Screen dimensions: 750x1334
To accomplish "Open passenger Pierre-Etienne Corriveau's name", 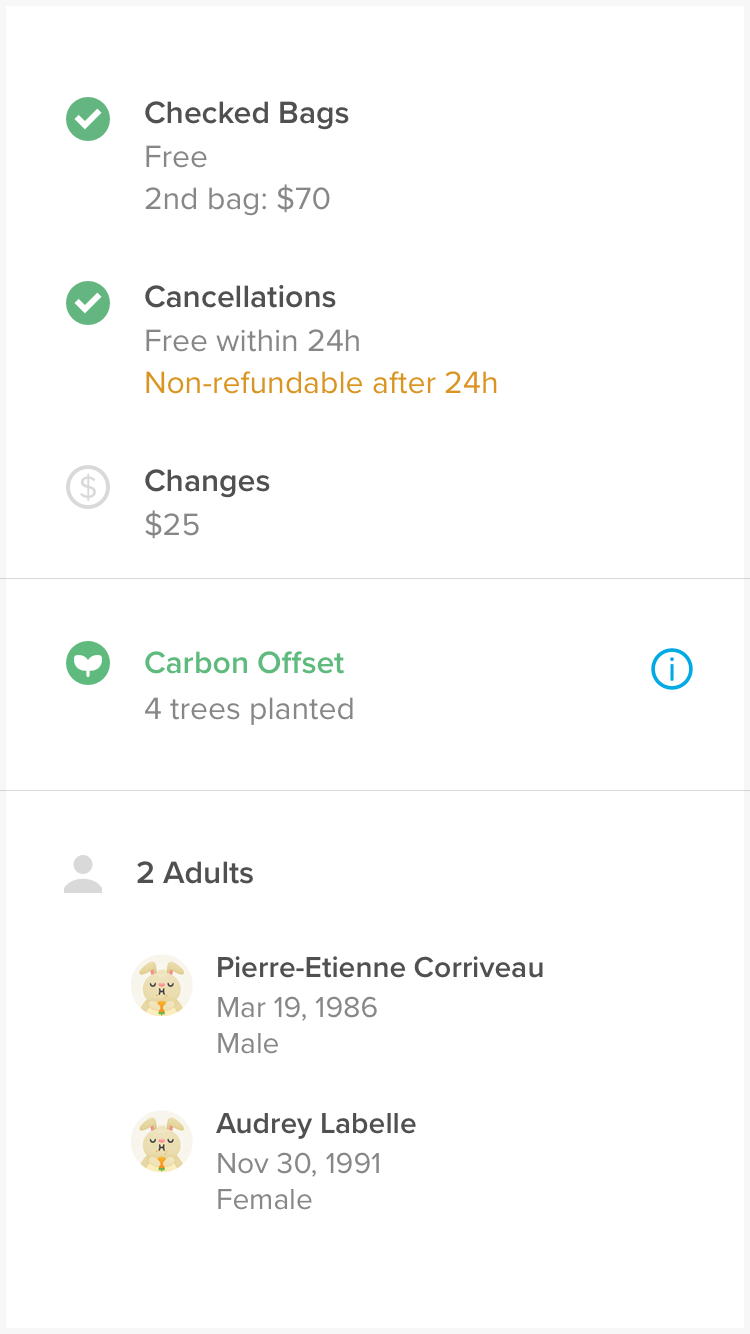I will [x=380, y=967].
